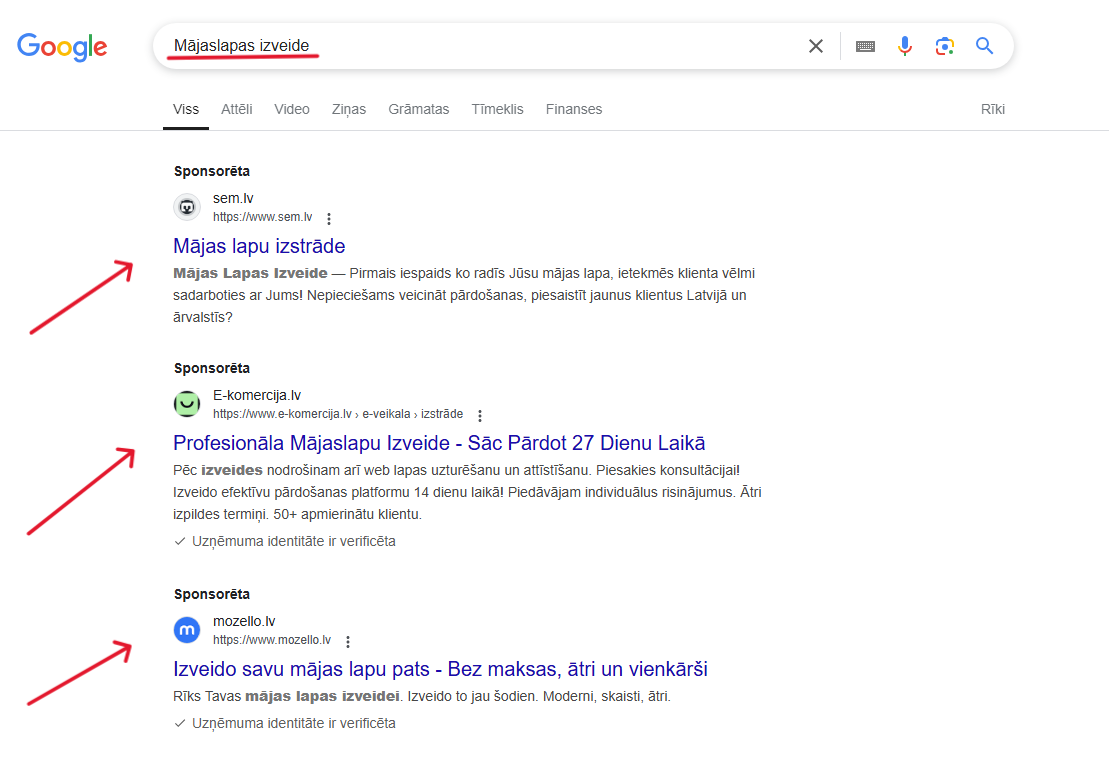Open three-dot menu for mozello.lv ad
Image resolution: width=1109 pixels, height=764 pixels.
(347, 641)
